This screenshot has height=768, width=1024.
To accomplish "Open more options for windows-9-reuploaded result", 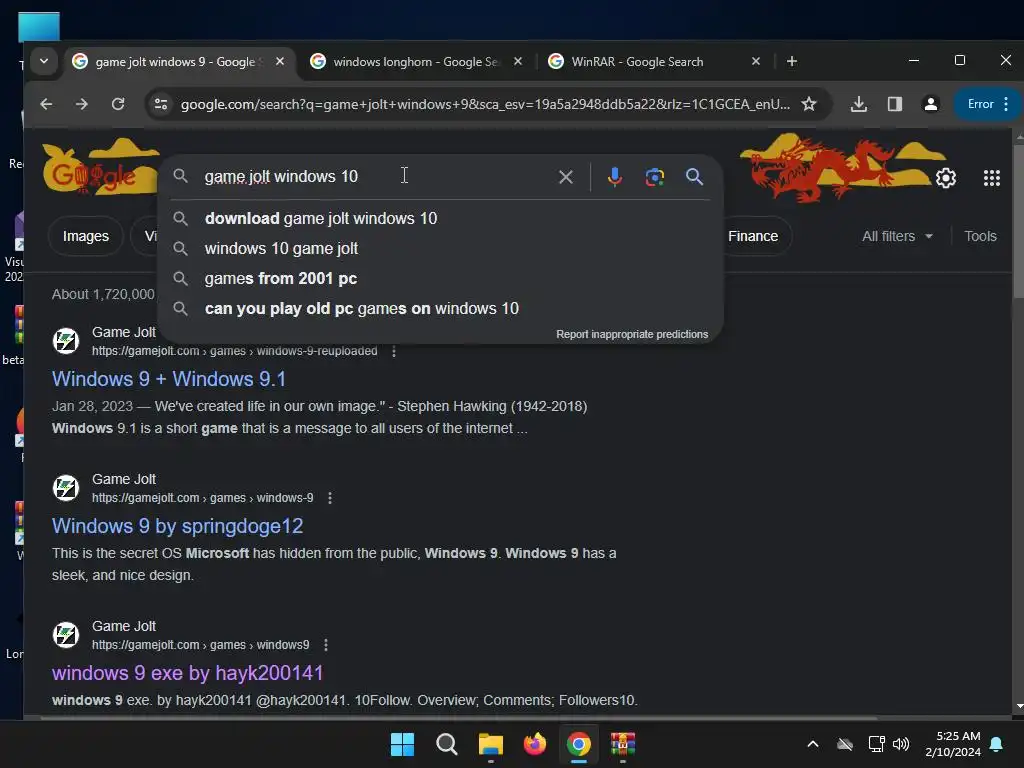I will point(393,351).
